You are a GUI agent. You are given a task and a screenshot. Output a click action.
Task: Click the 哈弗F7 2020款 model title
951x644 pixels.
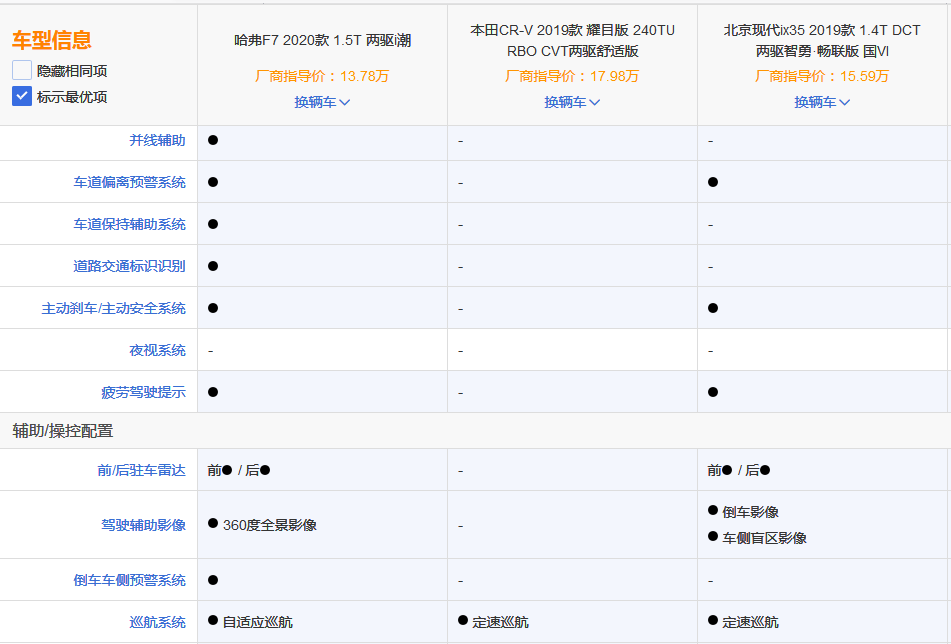tap(322, 41)
